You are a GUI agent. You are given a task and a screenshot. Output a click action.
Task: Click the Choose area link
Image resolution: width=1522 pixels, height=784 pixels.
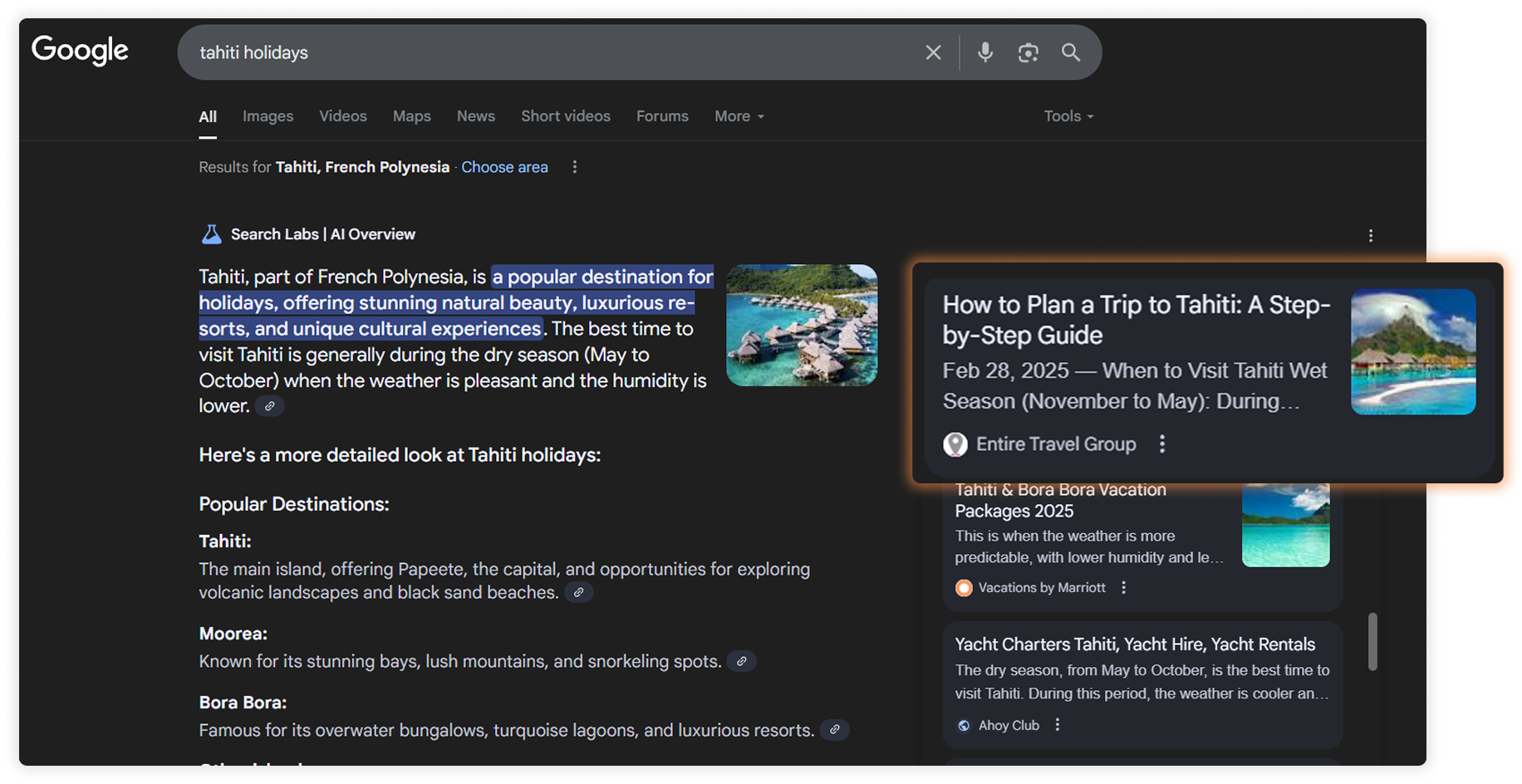[504, 167]
